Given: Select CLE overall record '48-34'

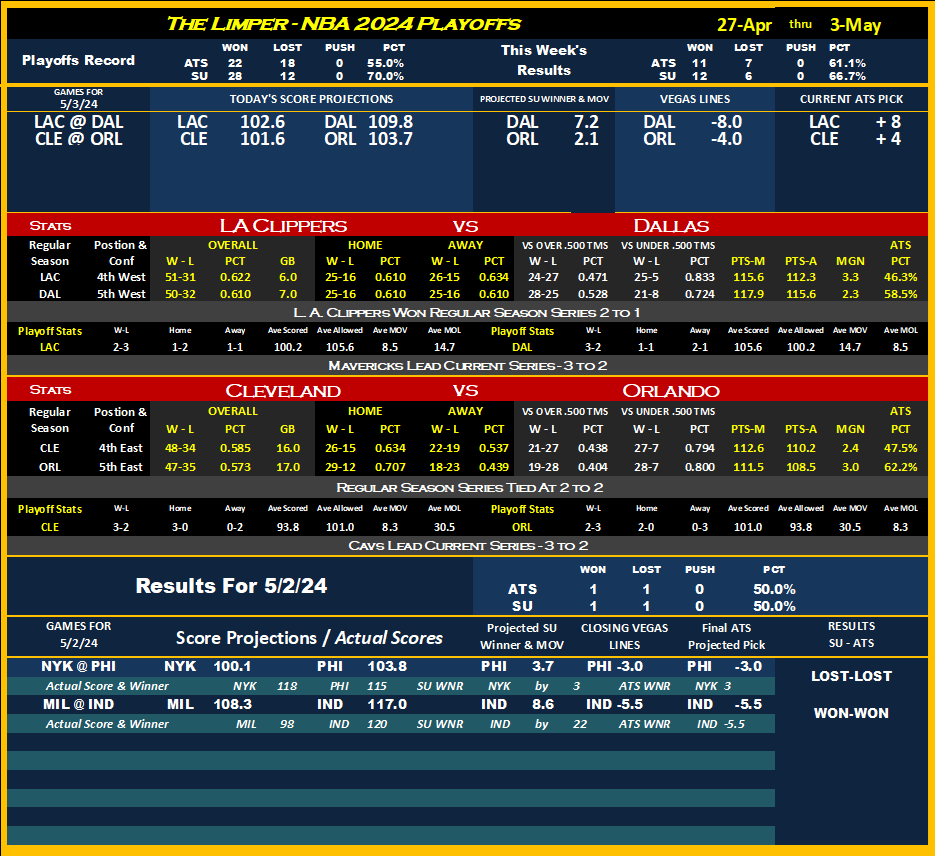Looking at the screenshot, I should click(x=180, y=448).
